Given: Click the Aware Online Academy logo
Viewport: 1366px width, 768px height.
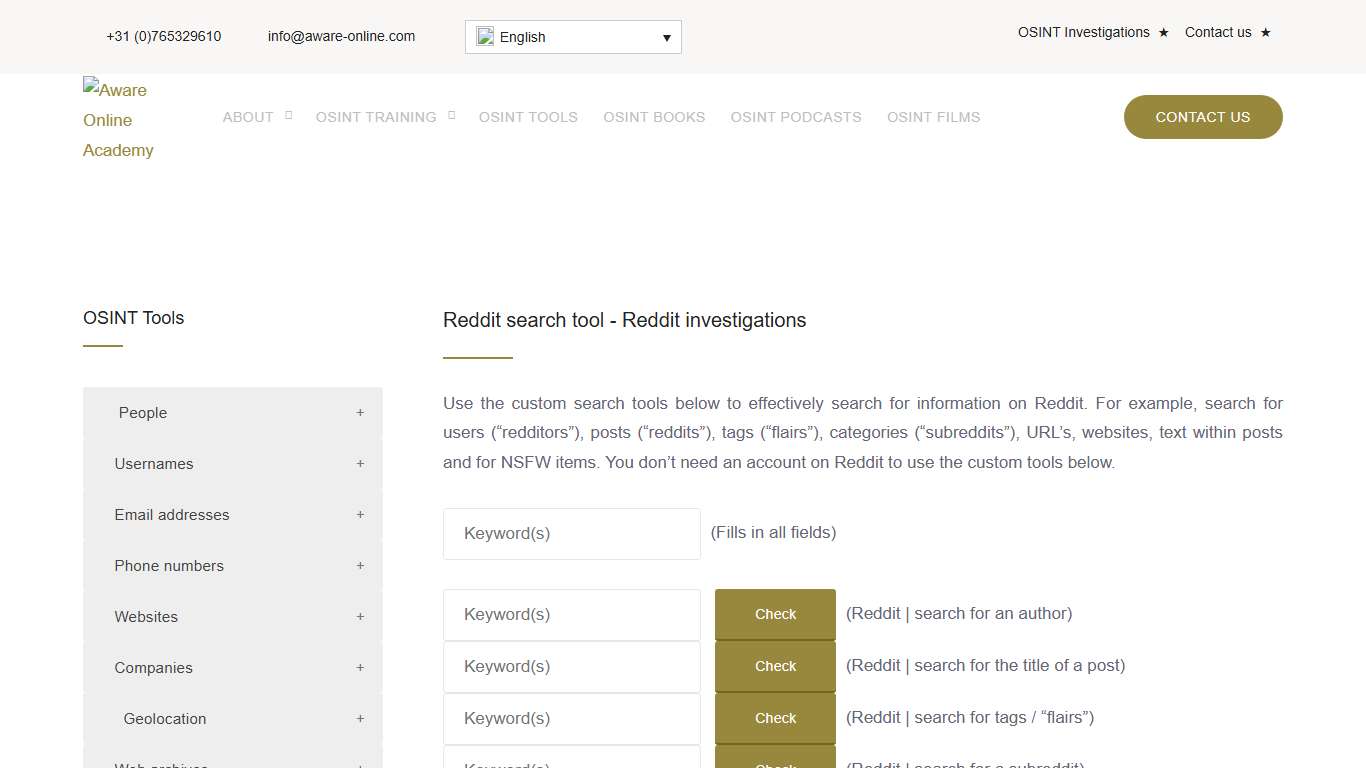Looking at the screenshot, I should point(117,119).
